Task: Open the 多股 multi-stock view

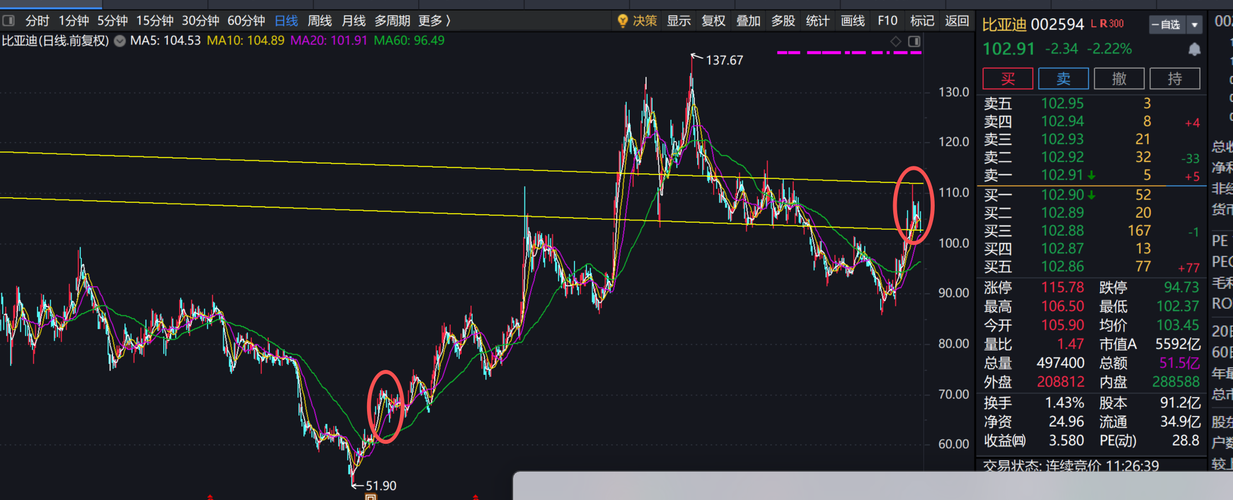Action: [783, 20]
